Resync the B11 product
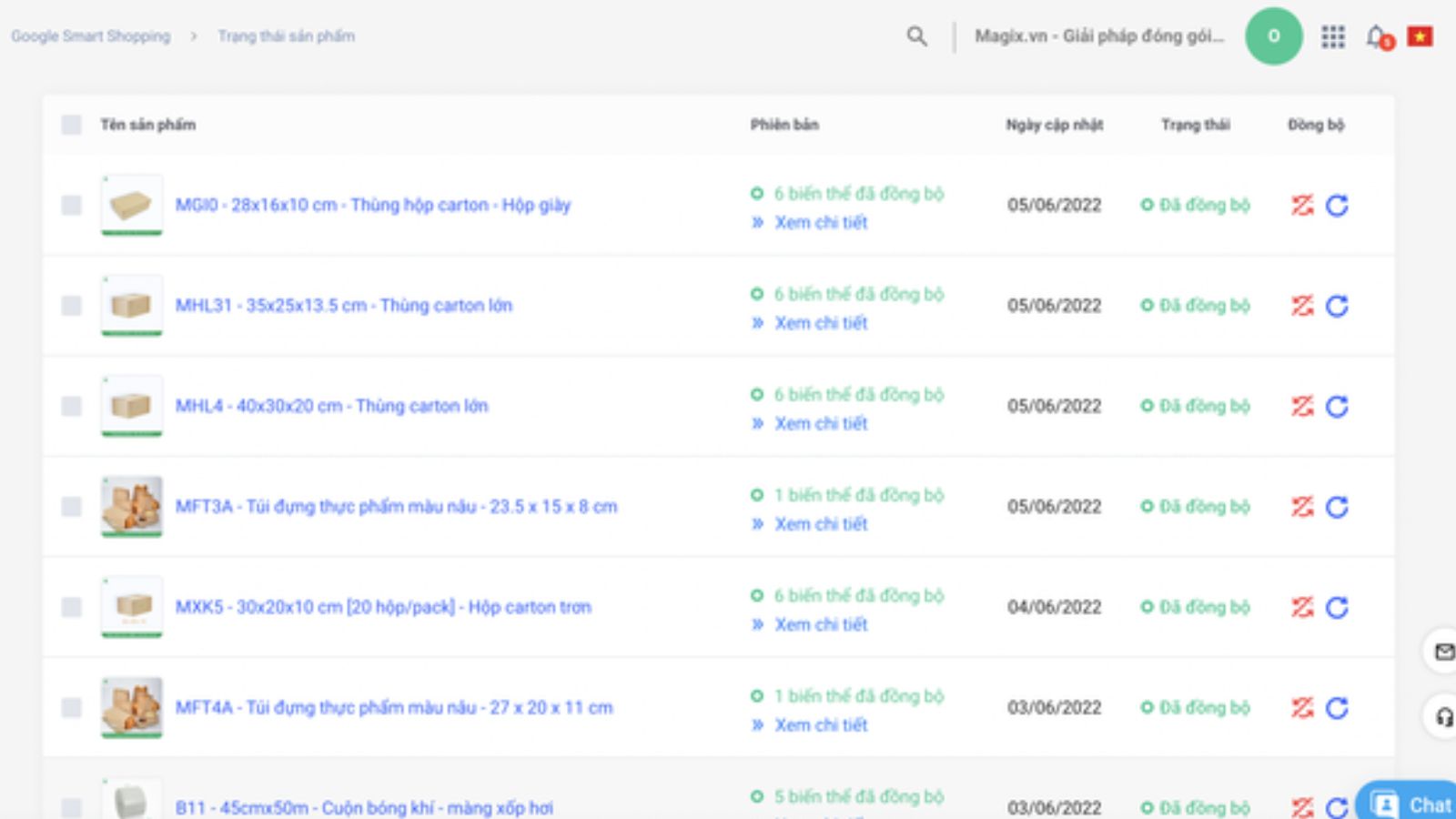Screen dimensions: 1456x819 coord(1337,807)
